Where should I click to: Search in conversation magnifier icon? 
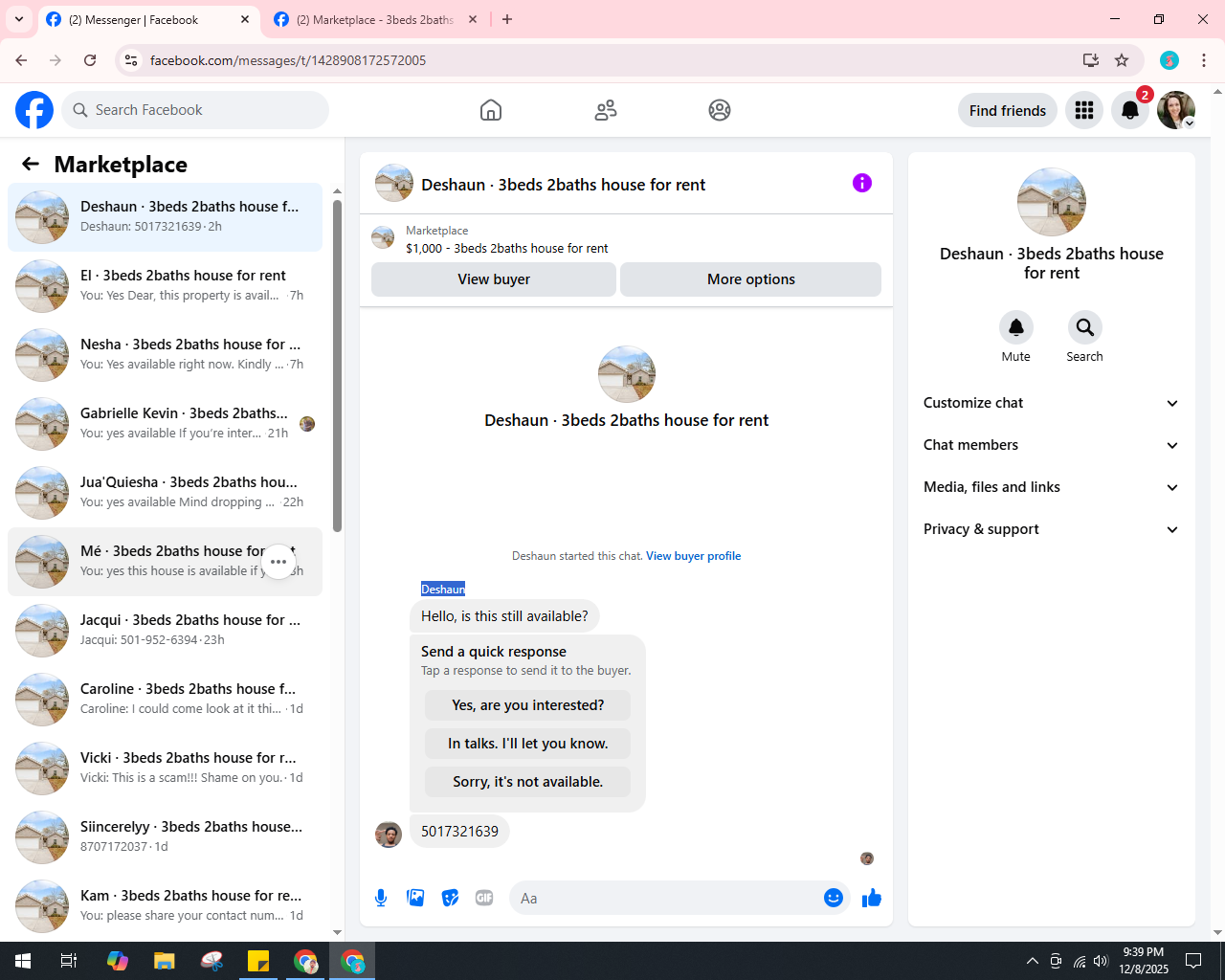coord(1084,327)
